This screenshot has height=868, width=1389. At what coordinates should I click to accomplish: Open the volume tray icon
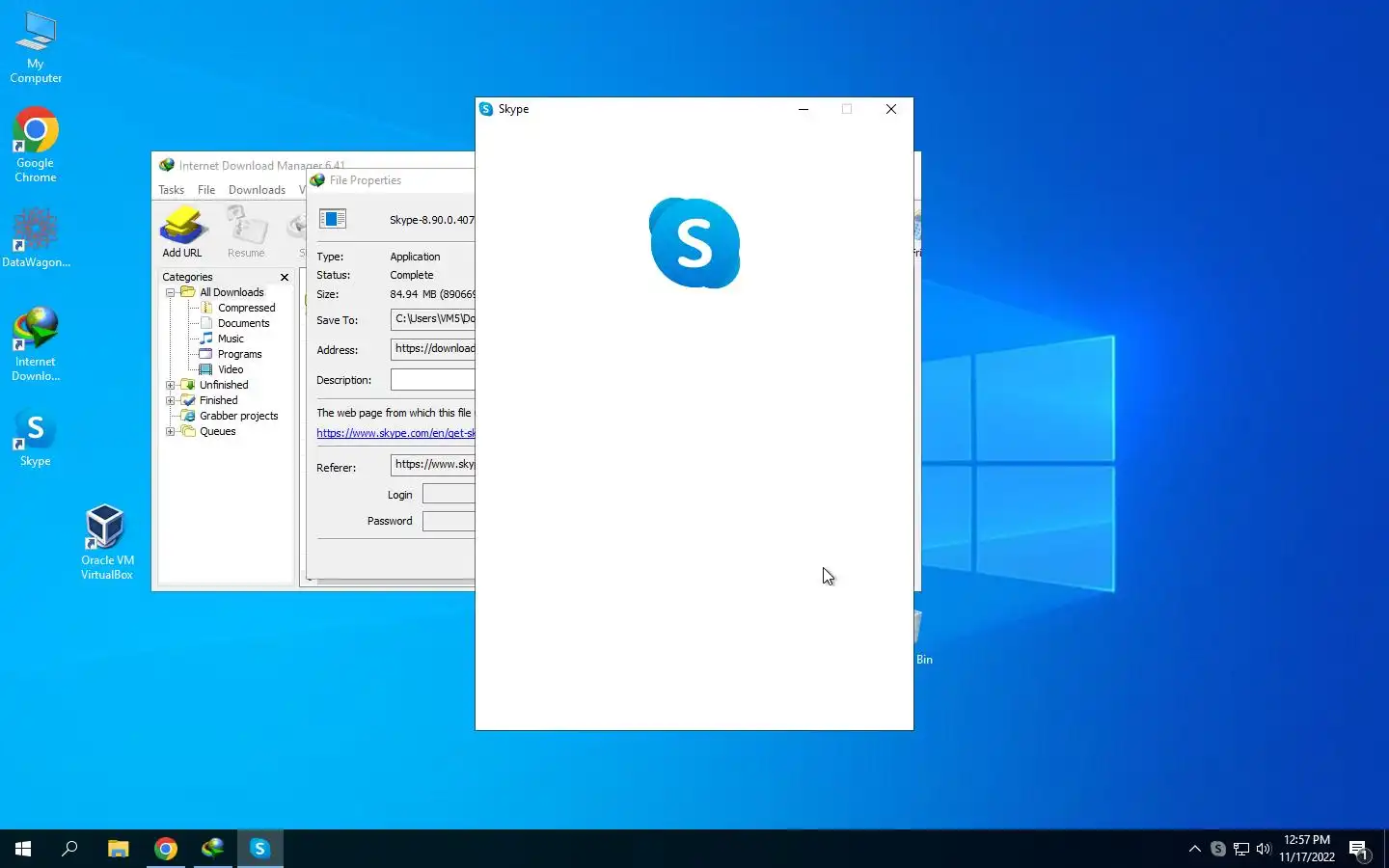[x=1264, y=849]
